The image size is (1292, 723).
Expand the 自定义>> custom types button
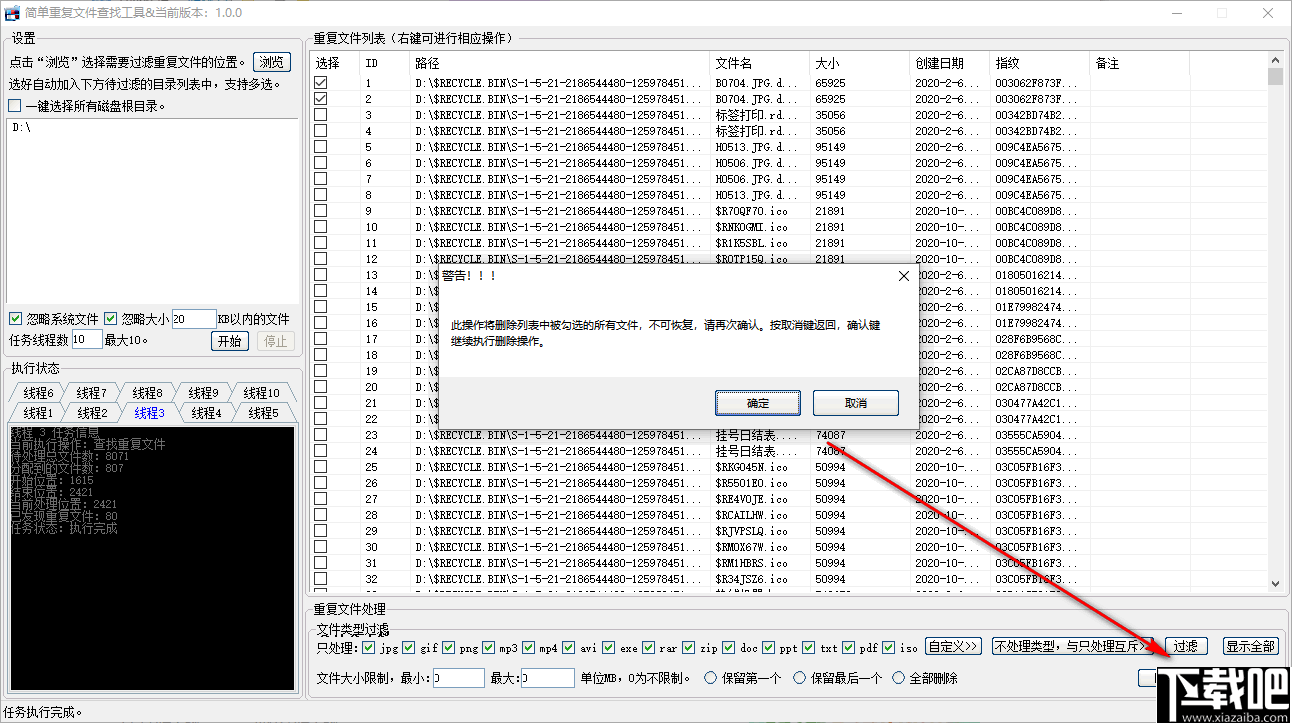tap(954, 646)
